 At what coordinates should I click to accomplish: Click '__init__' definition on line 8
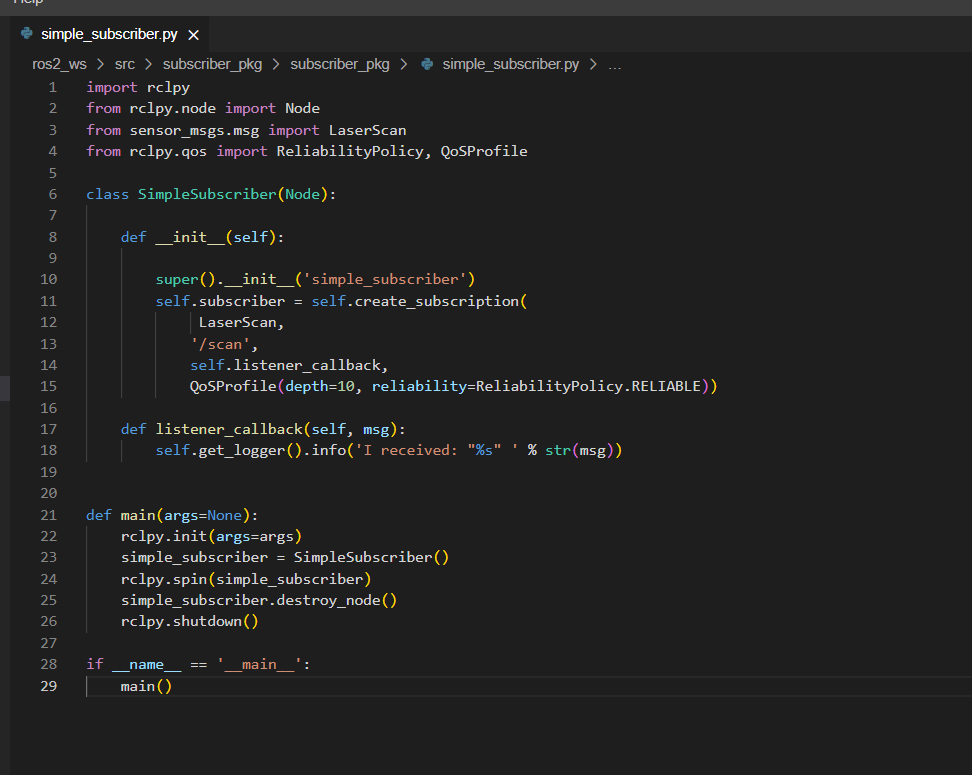click(x=190, y=237)
